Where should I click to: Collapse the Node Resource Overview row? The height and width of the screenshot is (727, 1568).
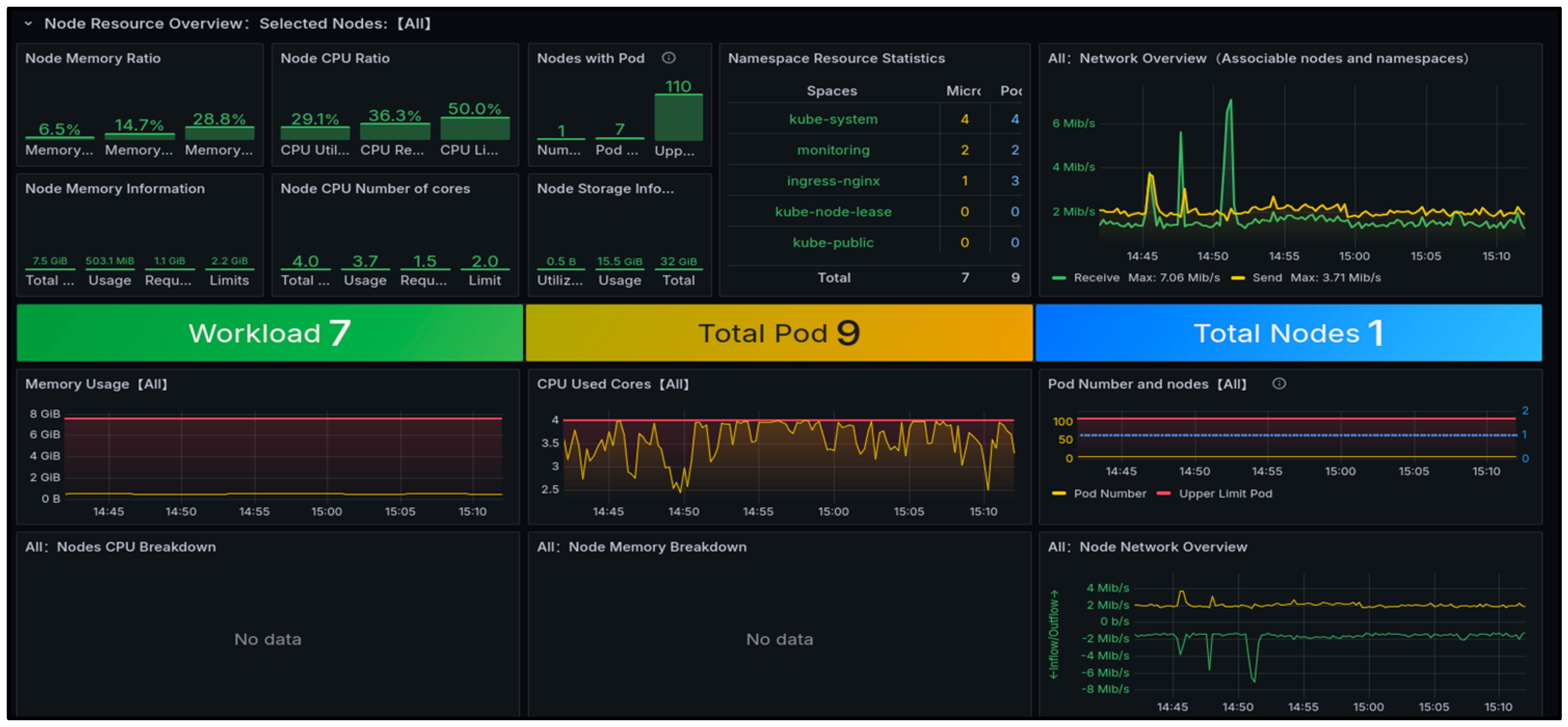[x=28, y=24]
